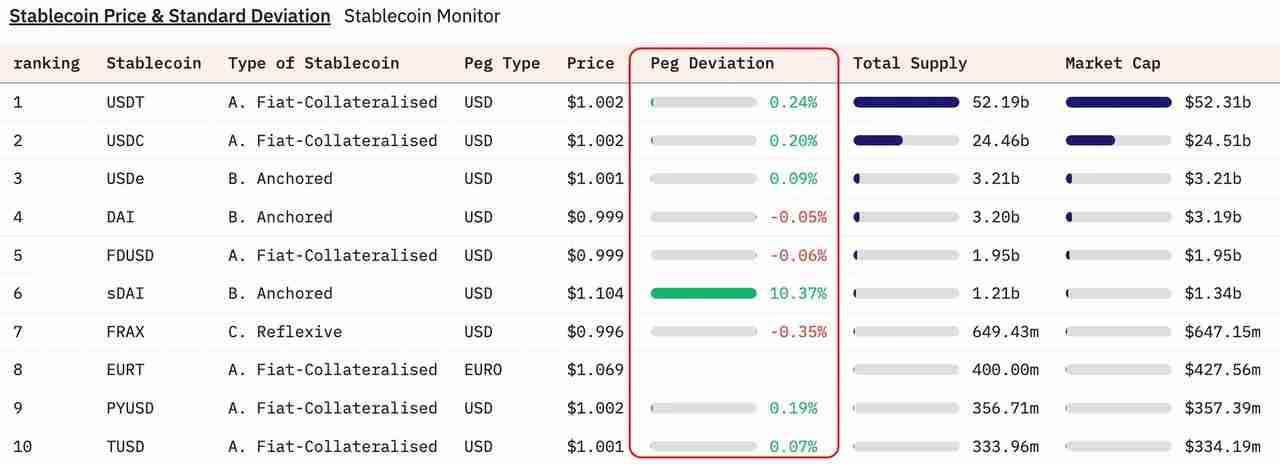This screenshot has height=464, width=1280.
Task: Click the sDAI green peg deviation bar
Action: click(703, 293)
